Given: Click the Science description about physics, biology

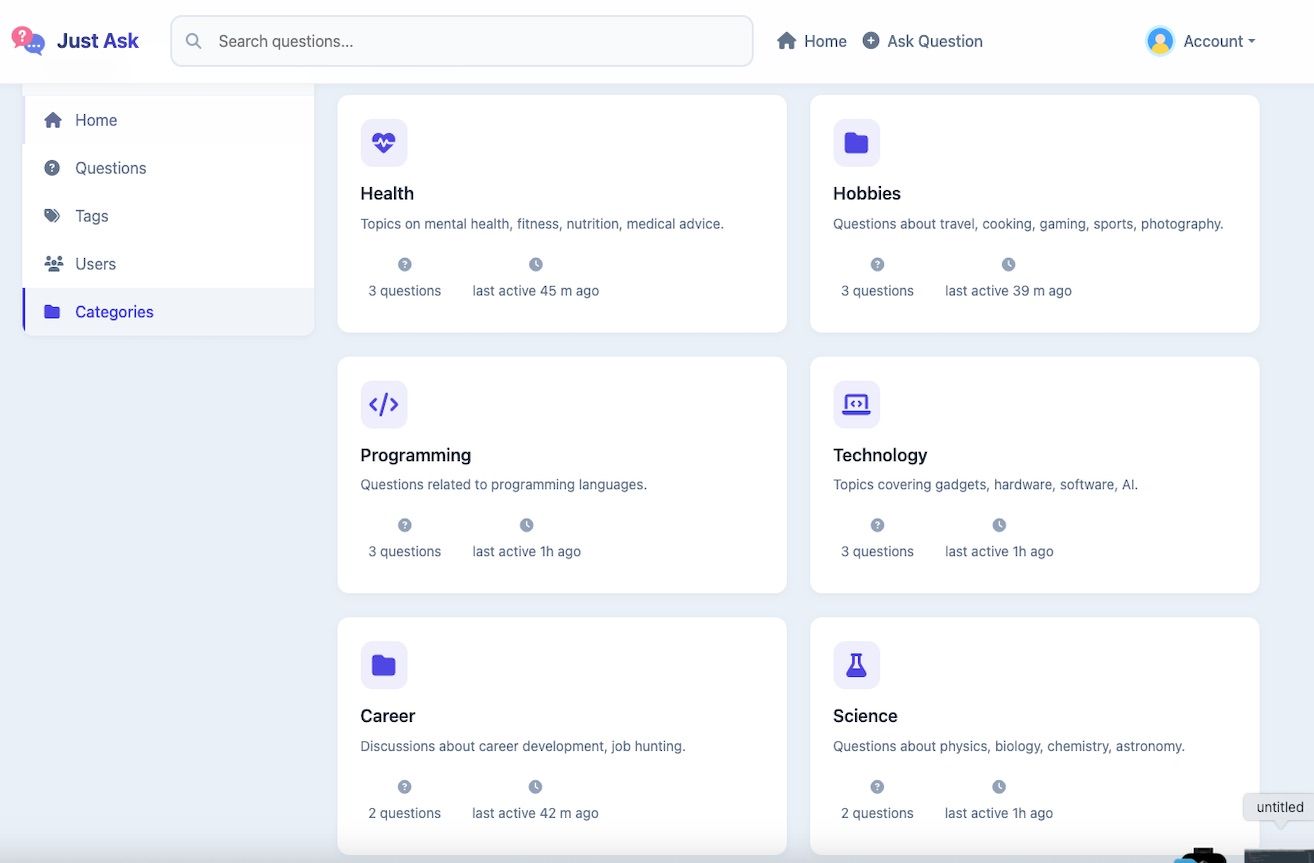Looking at the screenshot, I should point(1009,746).
